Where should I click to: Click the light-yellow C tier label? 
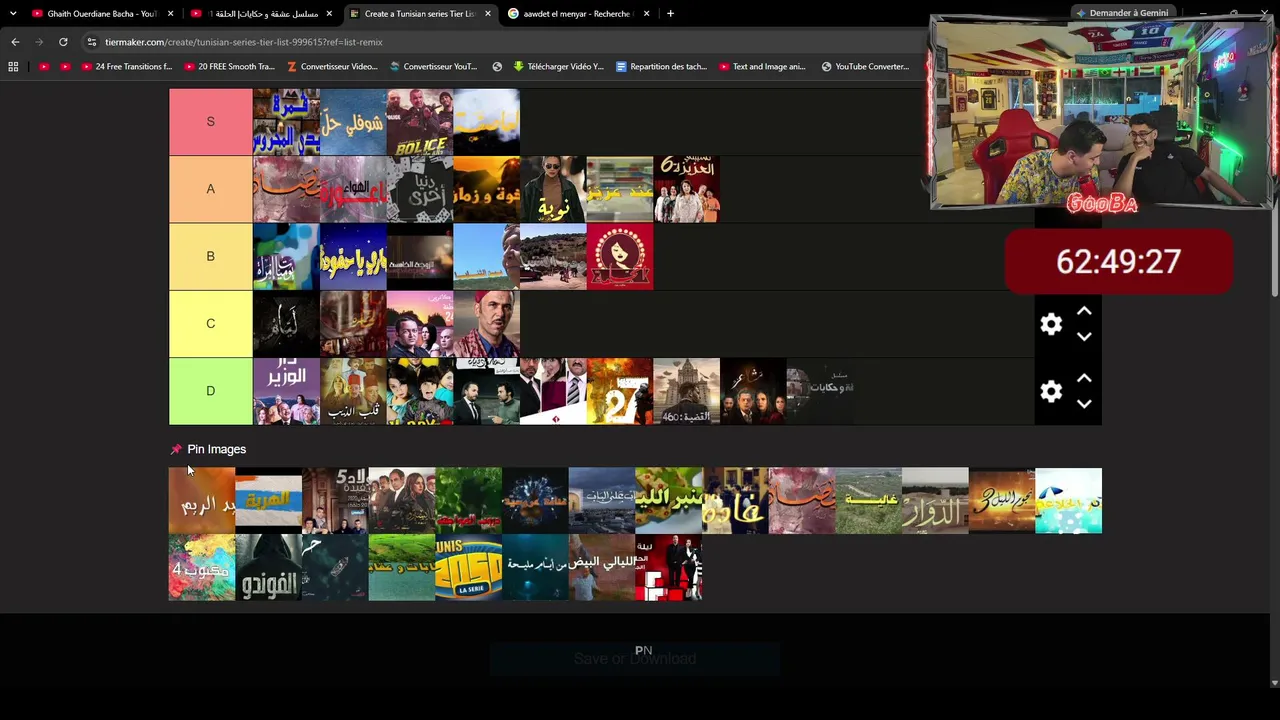210,323
